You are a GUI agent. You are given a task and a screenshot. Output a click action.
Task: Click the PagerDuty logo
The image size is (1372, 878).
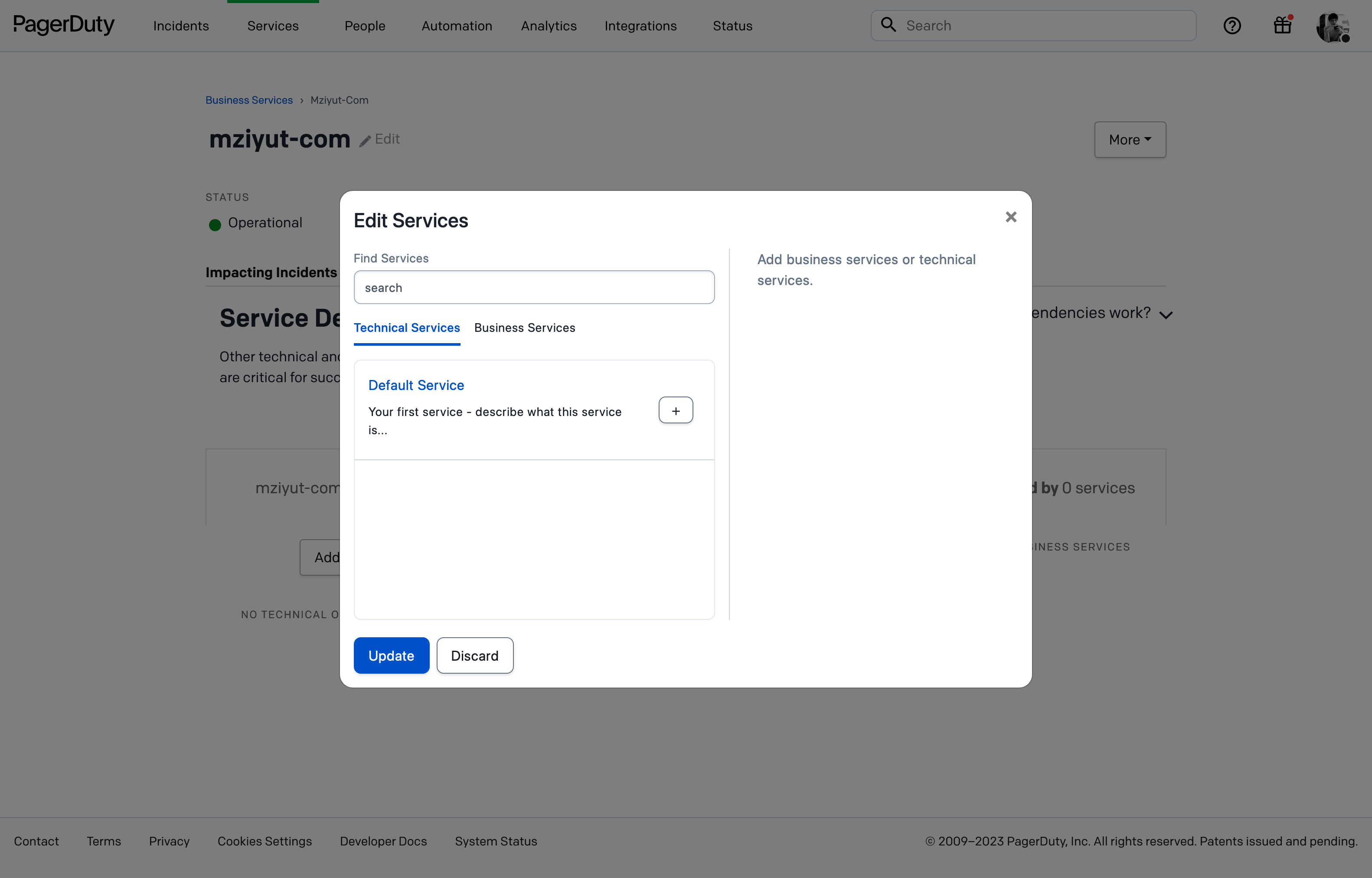(64, 25)
